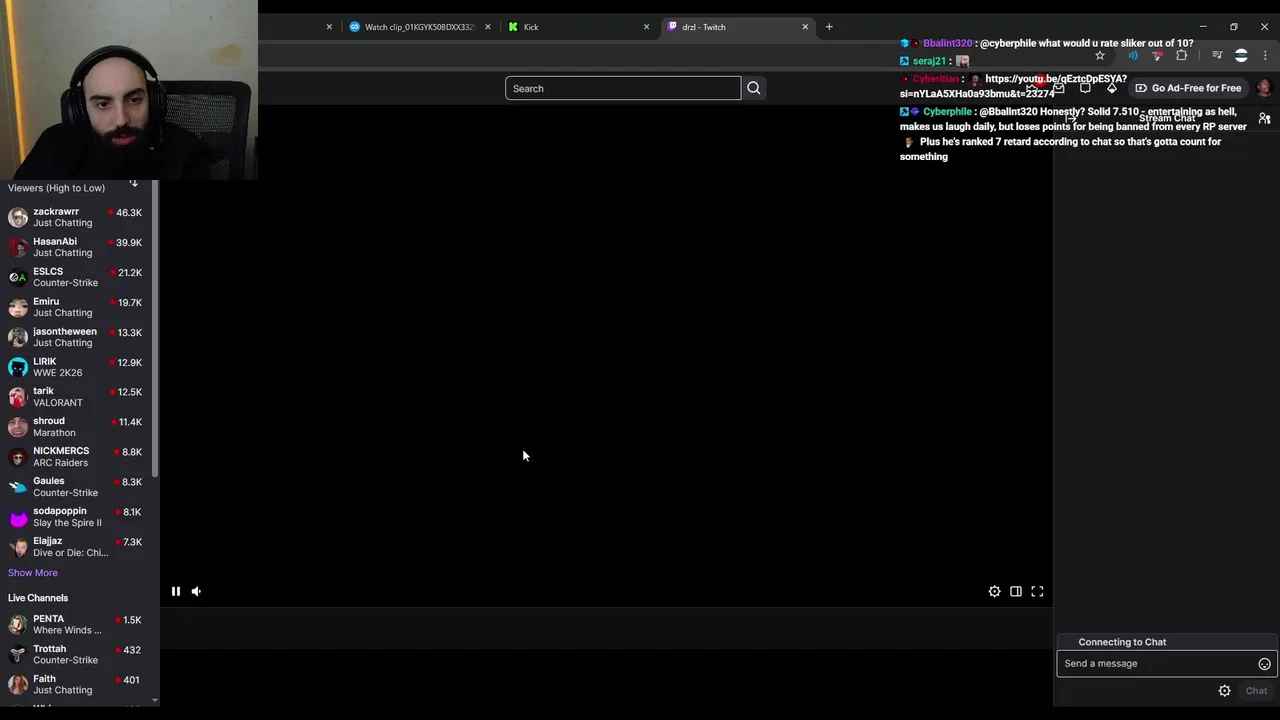
Task: Click the Live Channels heading
Action: pyautogui.click(x=38, y=598)
